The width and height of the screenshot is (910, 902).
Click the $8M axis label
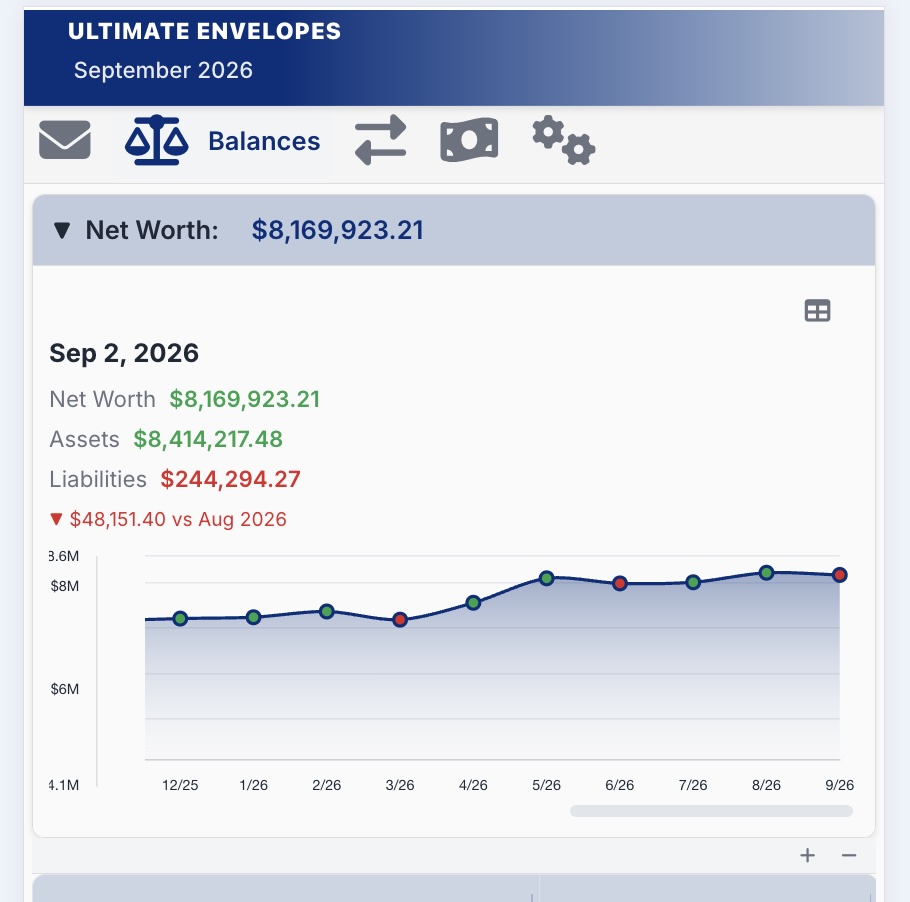(x=64, y=586)
